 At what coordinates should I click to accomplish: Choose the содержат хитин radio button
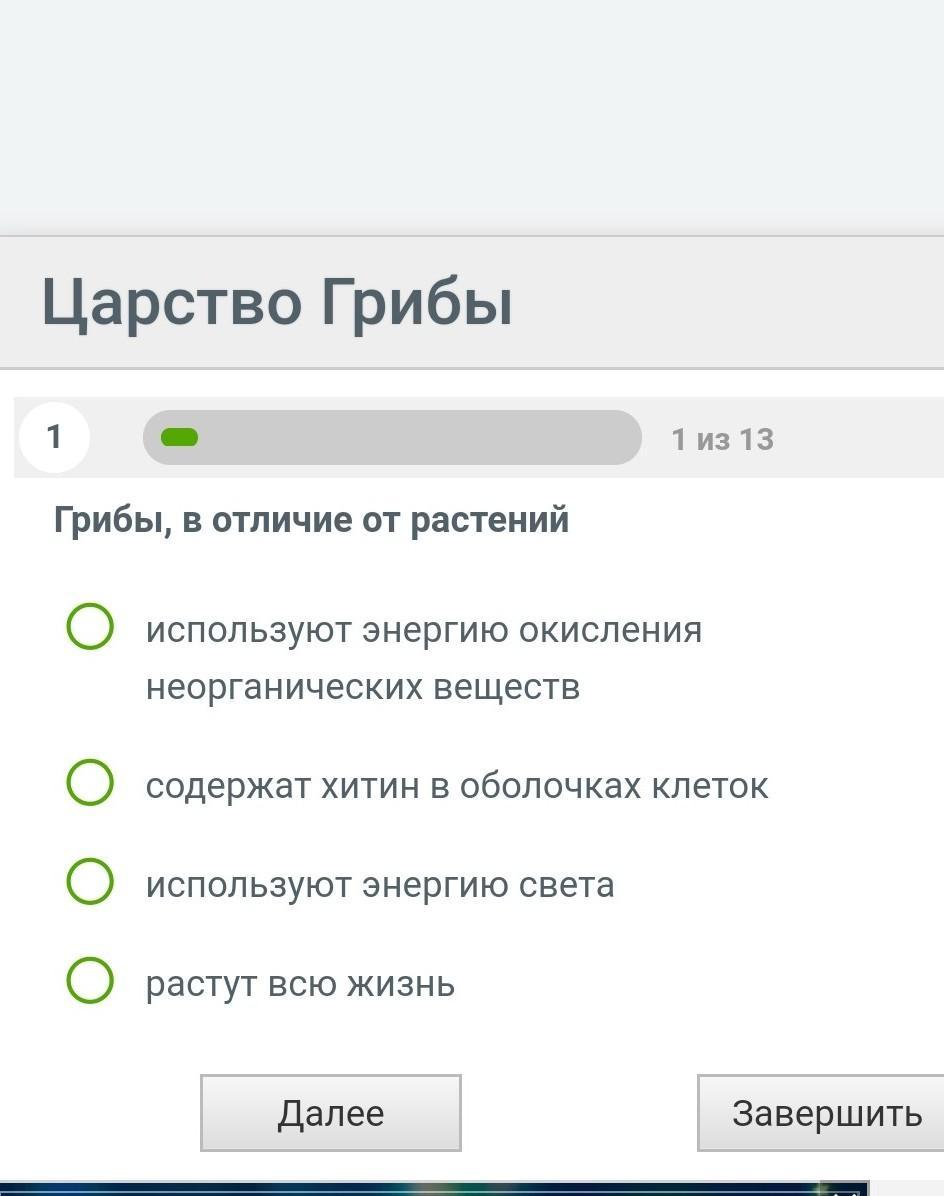[x=90, y=782]
